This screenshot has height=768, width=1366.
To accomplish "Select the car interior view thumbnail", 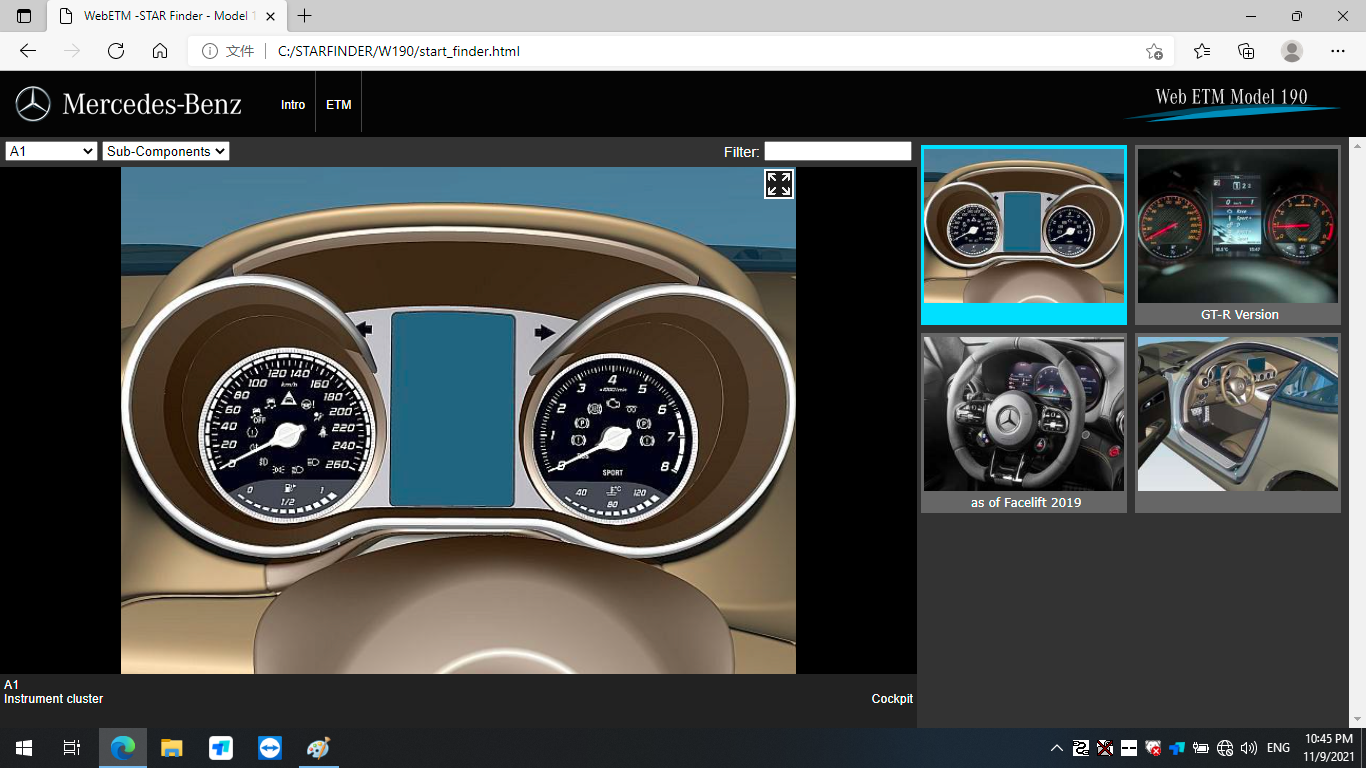I will point(1237,423).
